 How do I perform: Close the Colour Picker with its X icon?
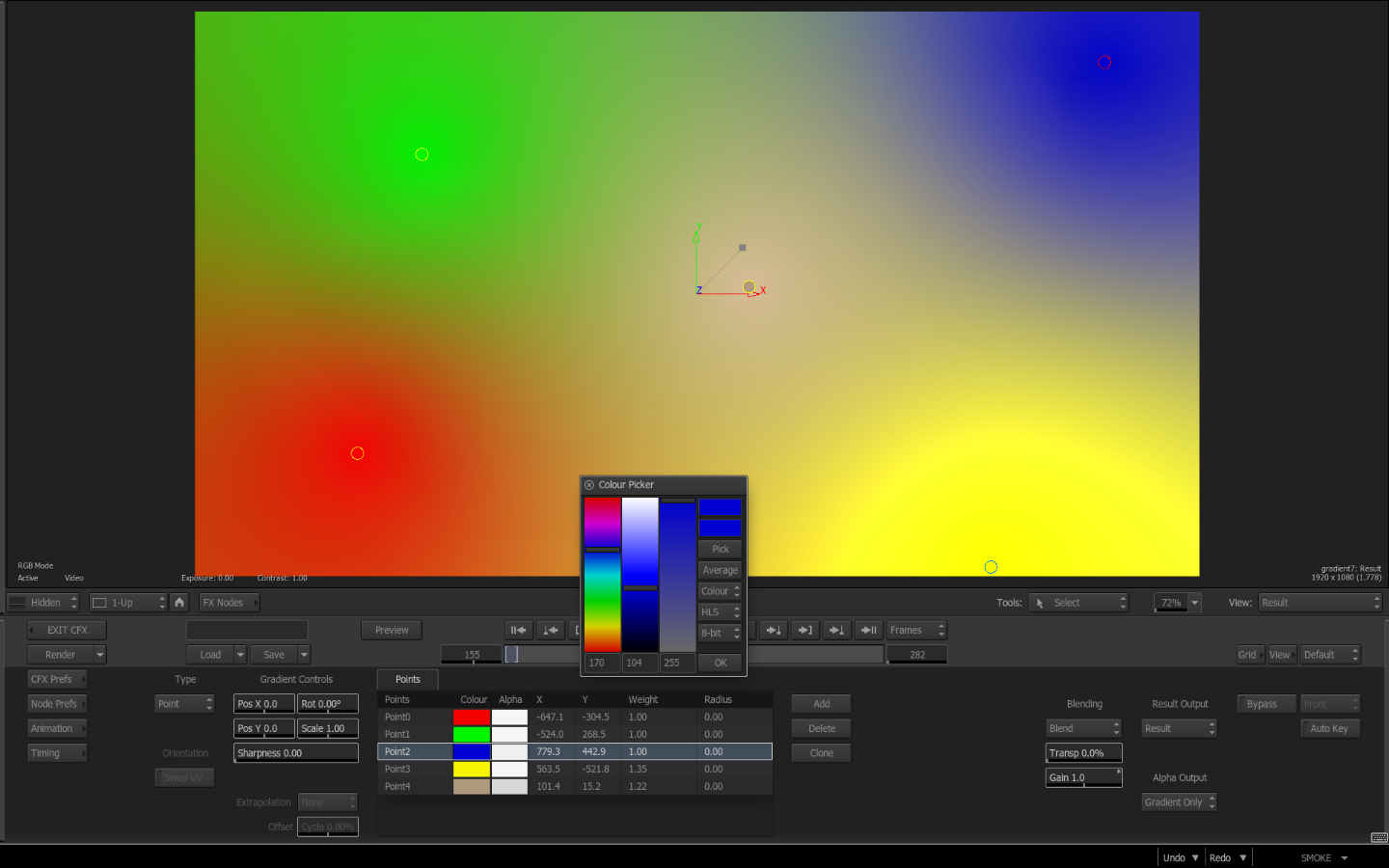pyautogui.click(x=589, y=485)
